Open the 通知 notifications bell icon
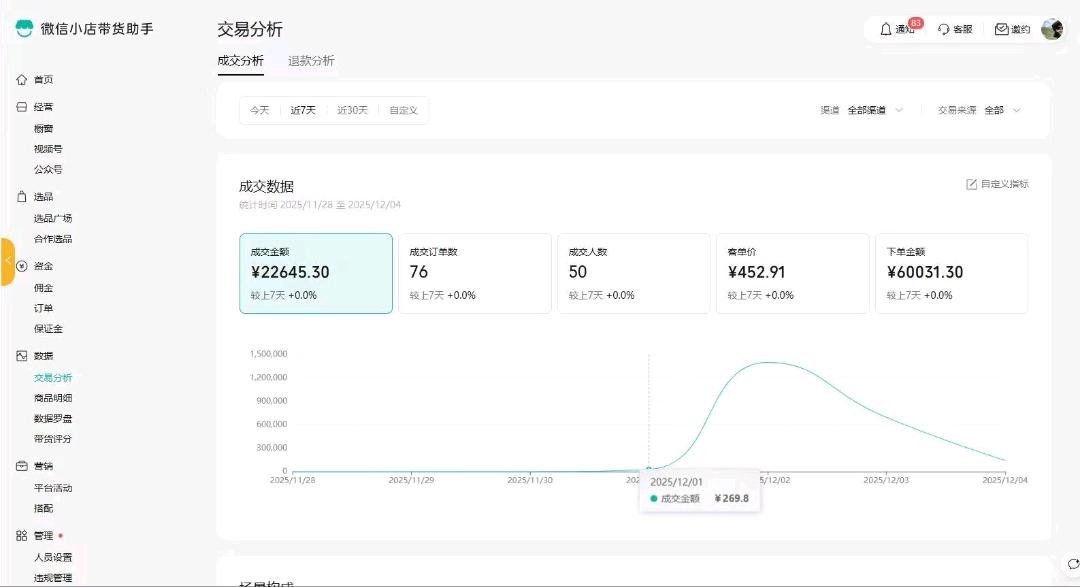The image size is (1080, 587). click(886, 29)
